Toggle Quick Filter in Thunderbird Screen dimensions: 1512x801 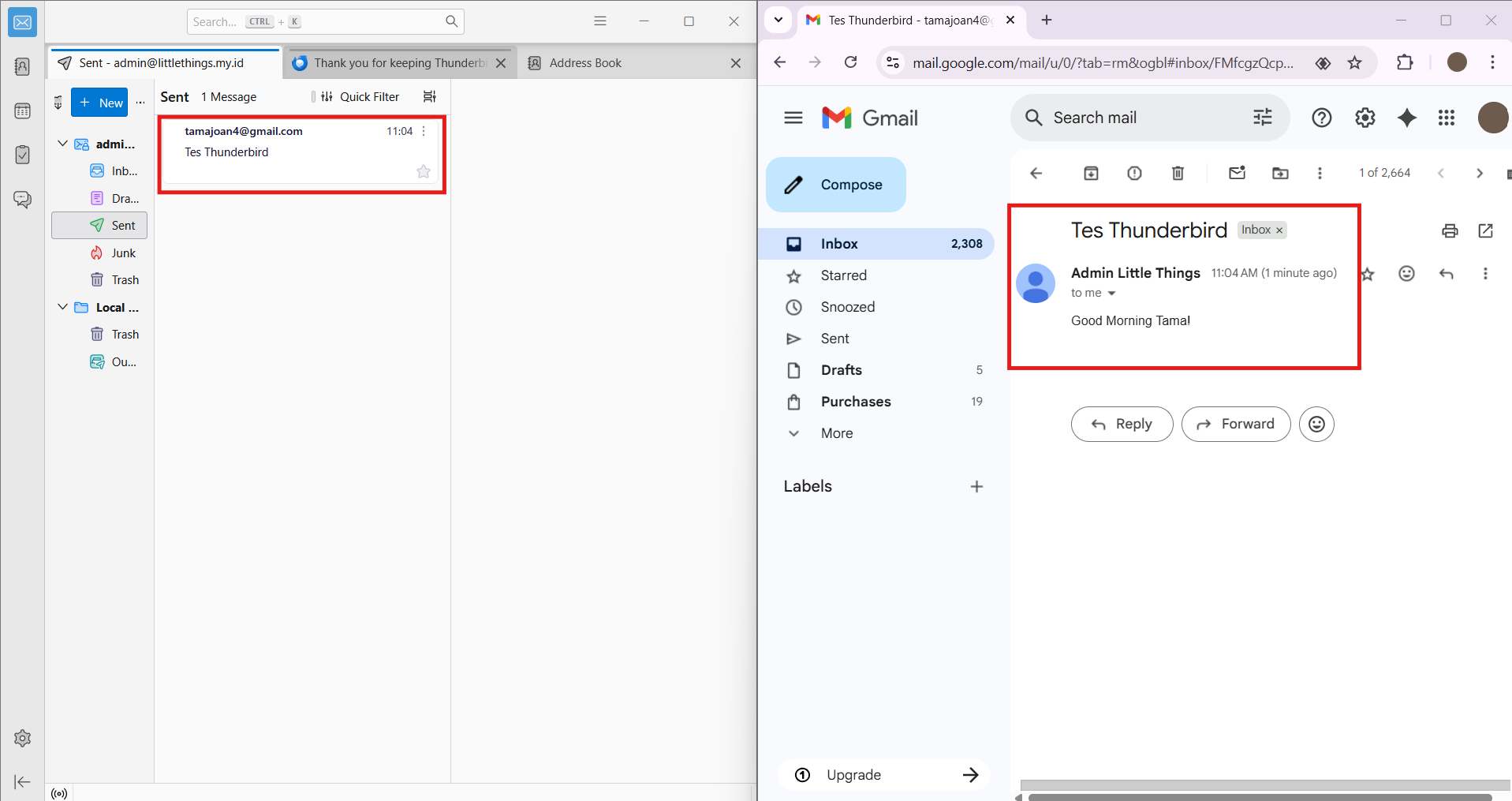360,96
